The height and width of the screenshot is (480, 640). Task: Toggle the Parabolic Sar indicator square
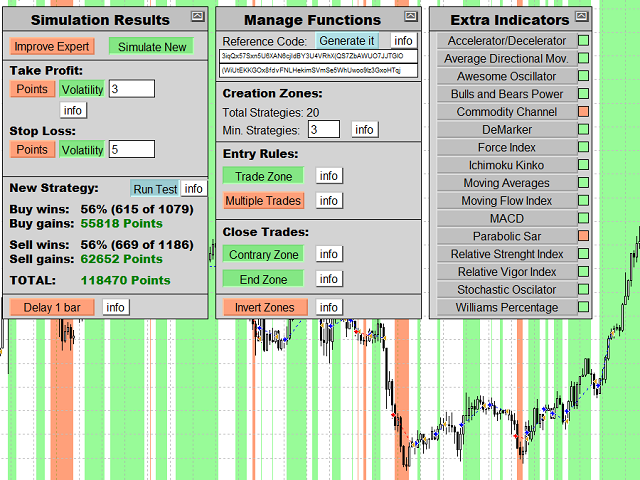pos(583,237)
